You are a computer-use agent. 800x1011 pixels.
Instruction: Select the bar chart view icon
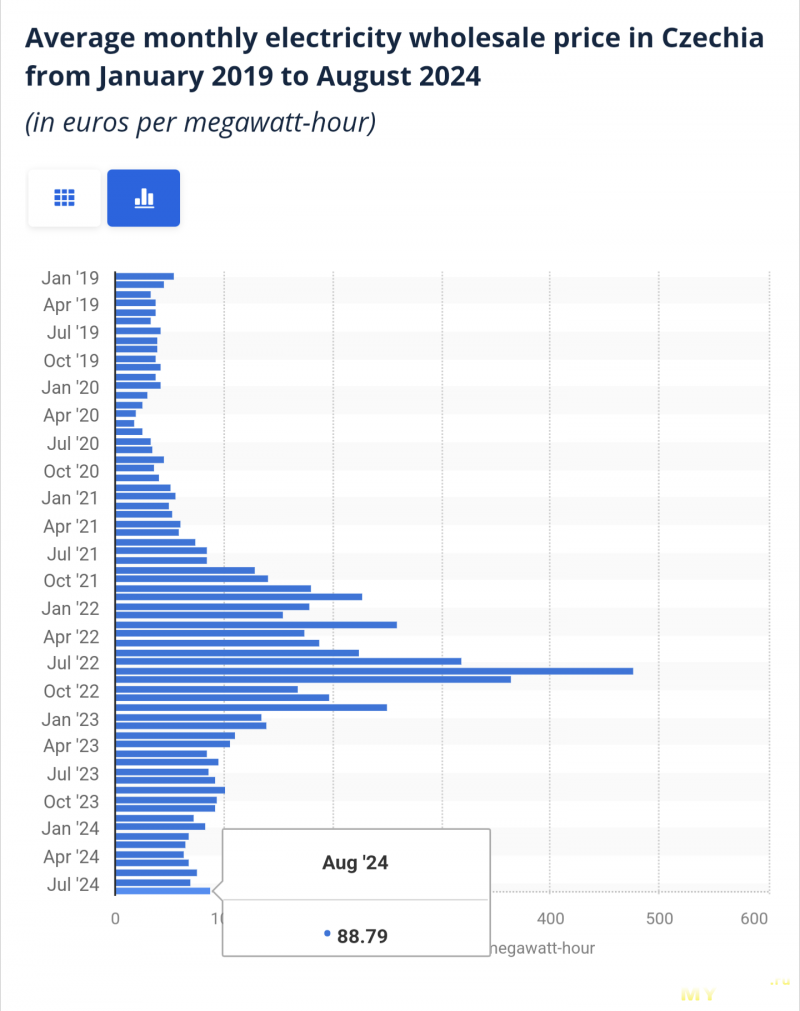click(x=144, y=198)
